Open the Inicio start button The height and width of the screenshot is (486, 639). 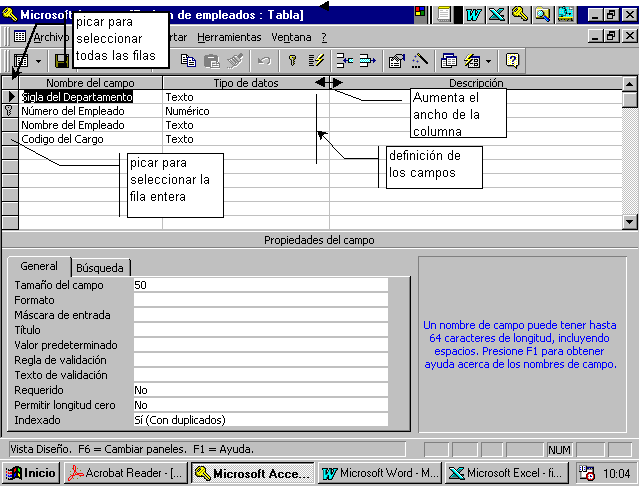[32, 473]
